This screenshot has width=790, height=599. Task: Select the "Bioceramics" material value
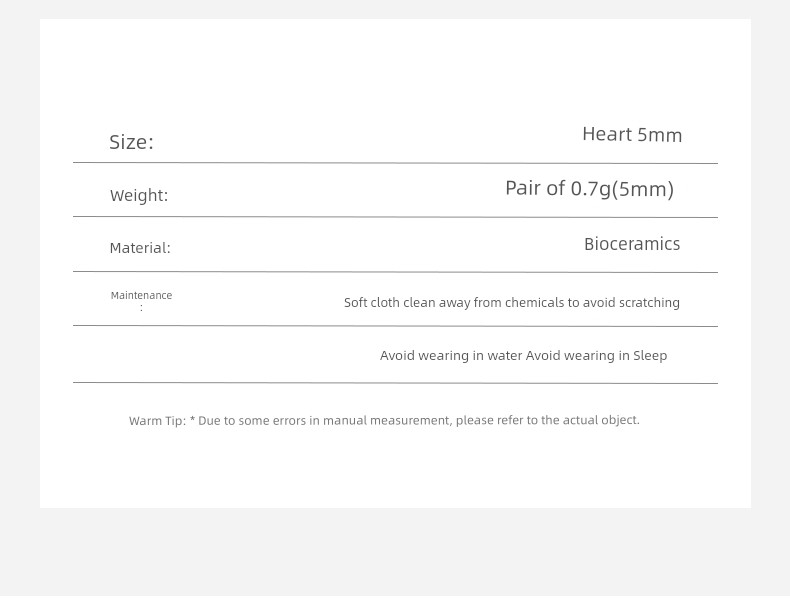tap(632, 244)
